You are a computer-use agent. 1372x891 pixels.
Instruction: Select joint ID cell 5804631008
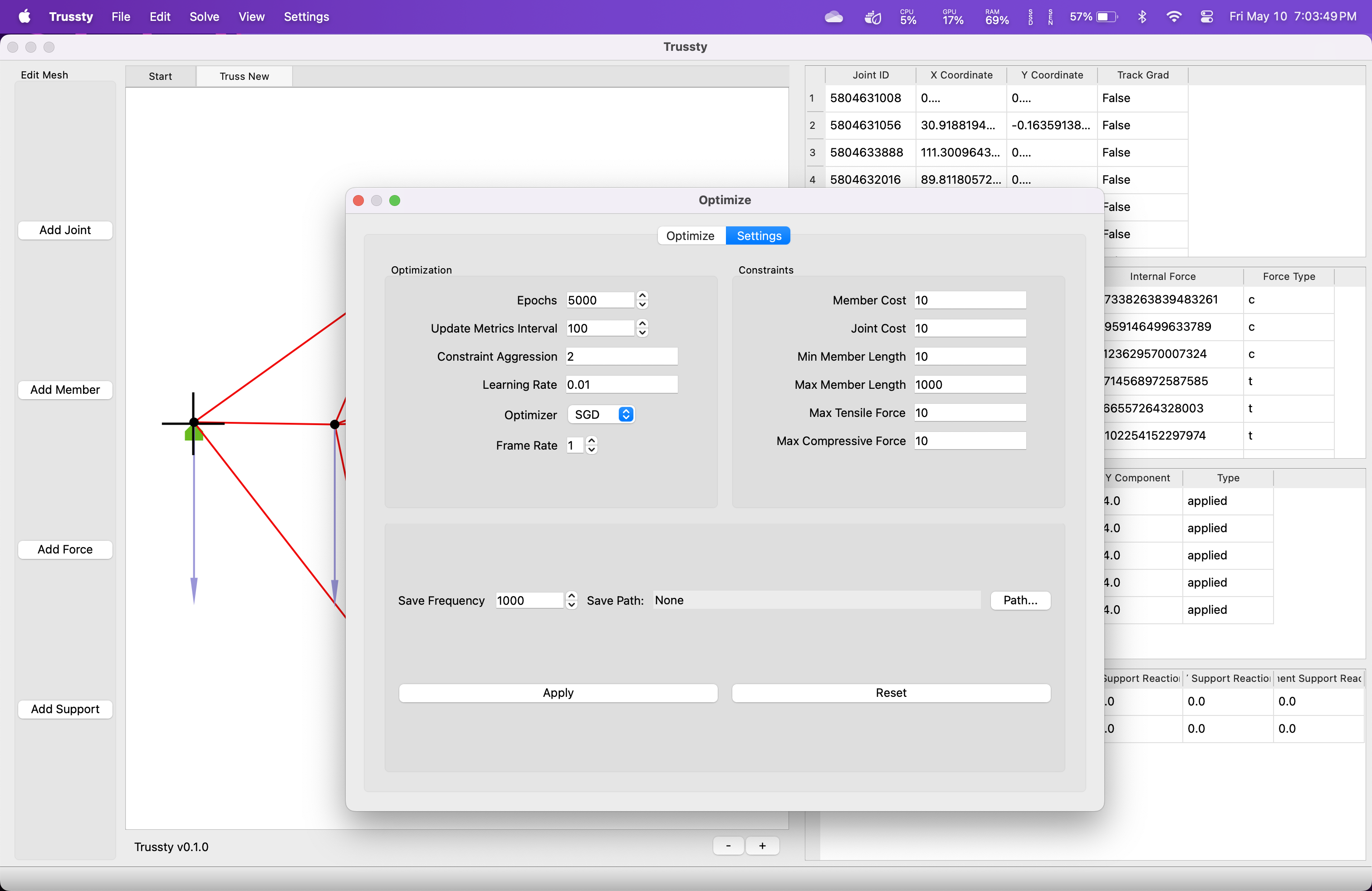(871, 98)
